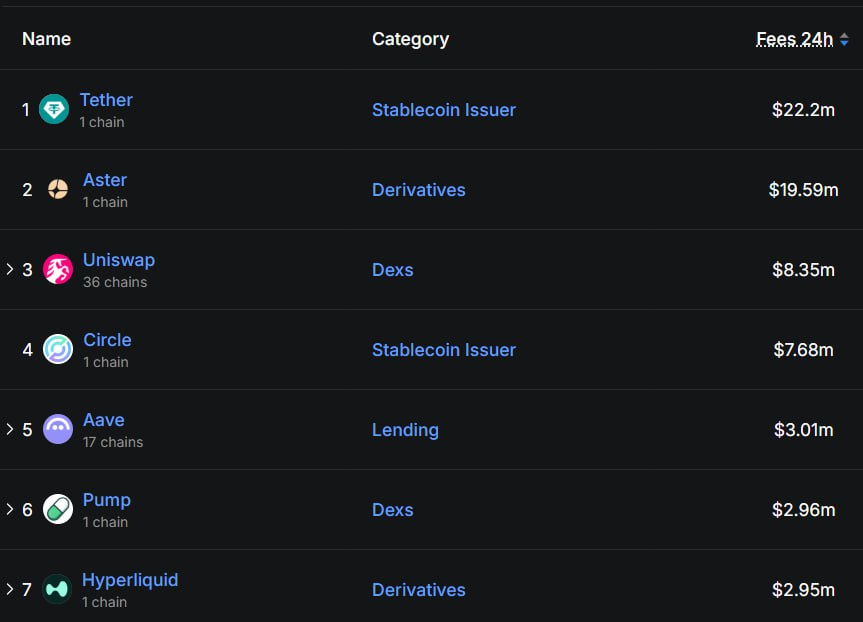Sort table by Fees 24h arrow
The image size is (863, 622).
point(845,40)
